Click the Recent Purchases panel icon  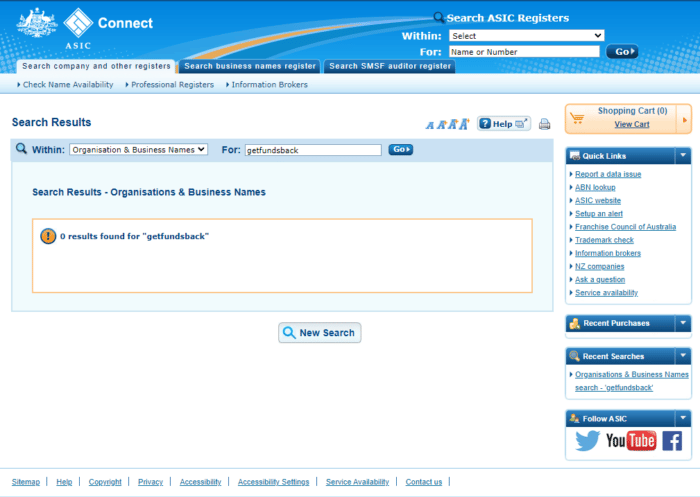click(x=575, y=323)
